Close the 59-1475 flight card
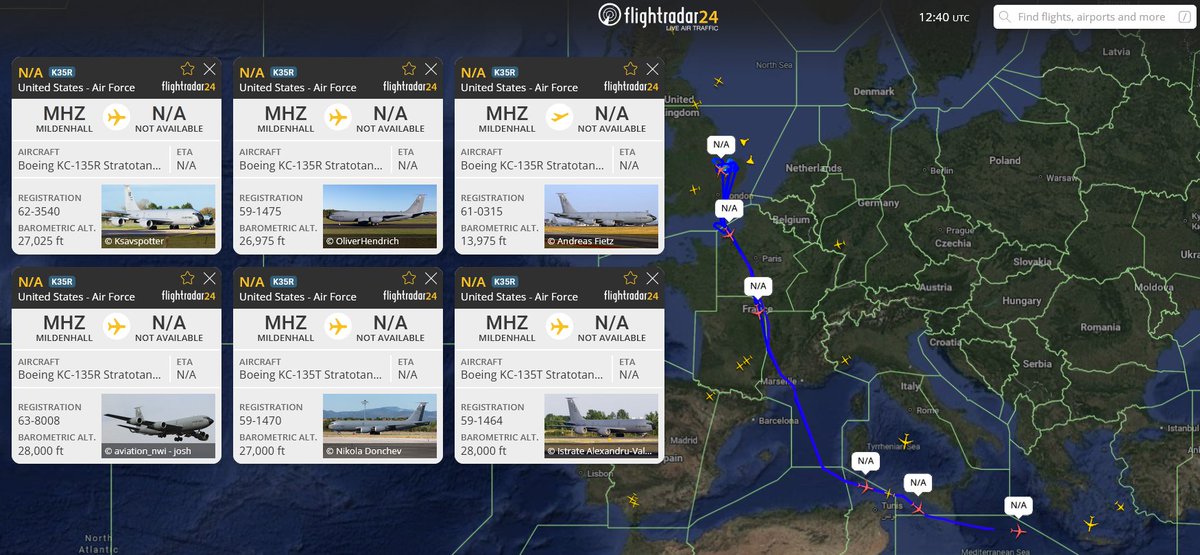1200x555 pixels. [x=430, y=69]
